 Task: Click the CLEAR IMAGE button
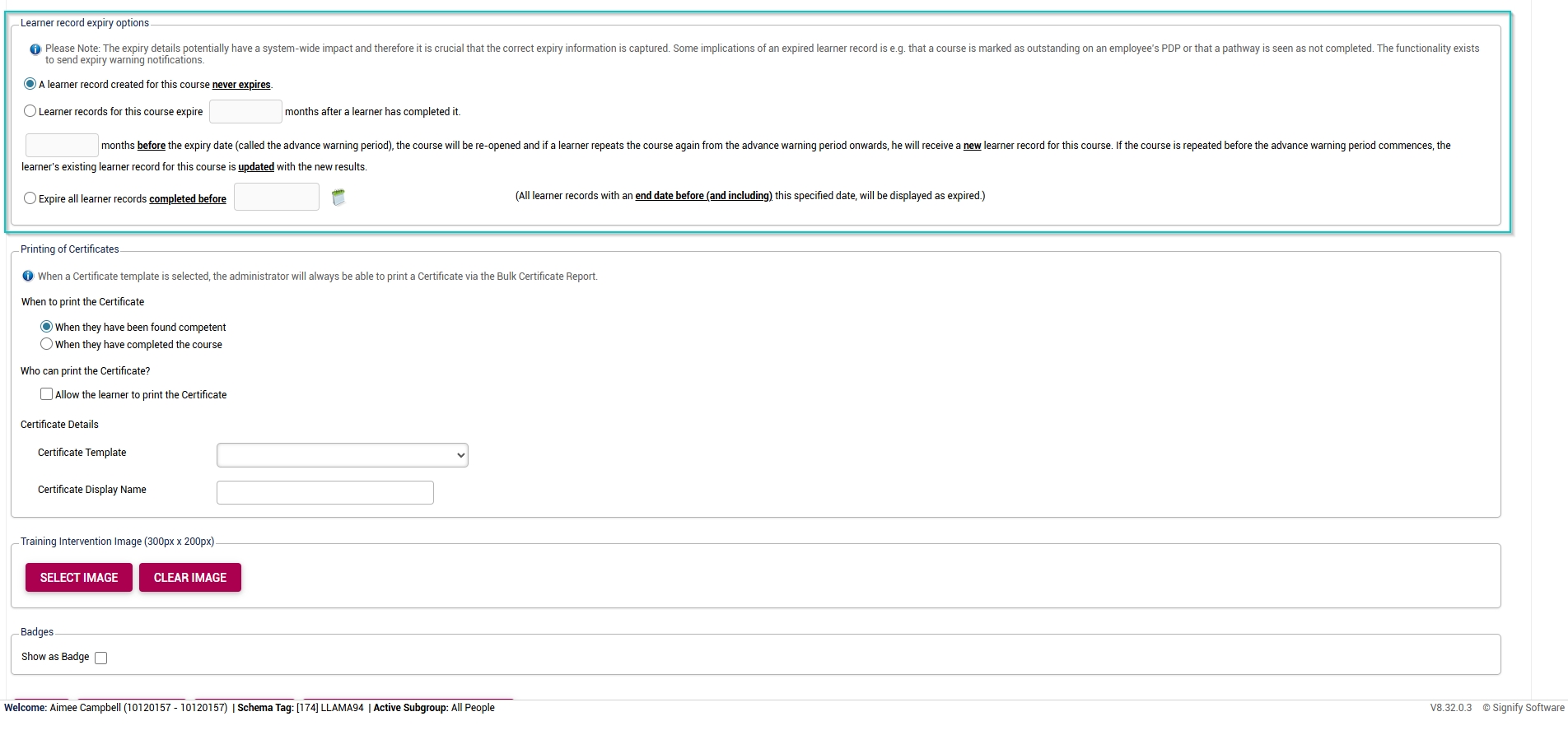[190, 577]
